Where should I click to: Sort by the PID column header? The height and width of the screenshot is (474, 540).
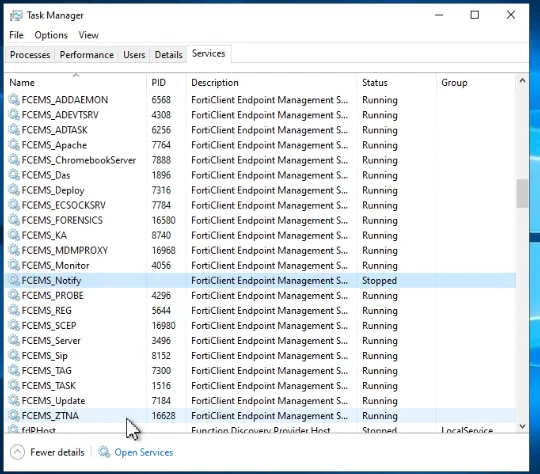coord(166,83)
